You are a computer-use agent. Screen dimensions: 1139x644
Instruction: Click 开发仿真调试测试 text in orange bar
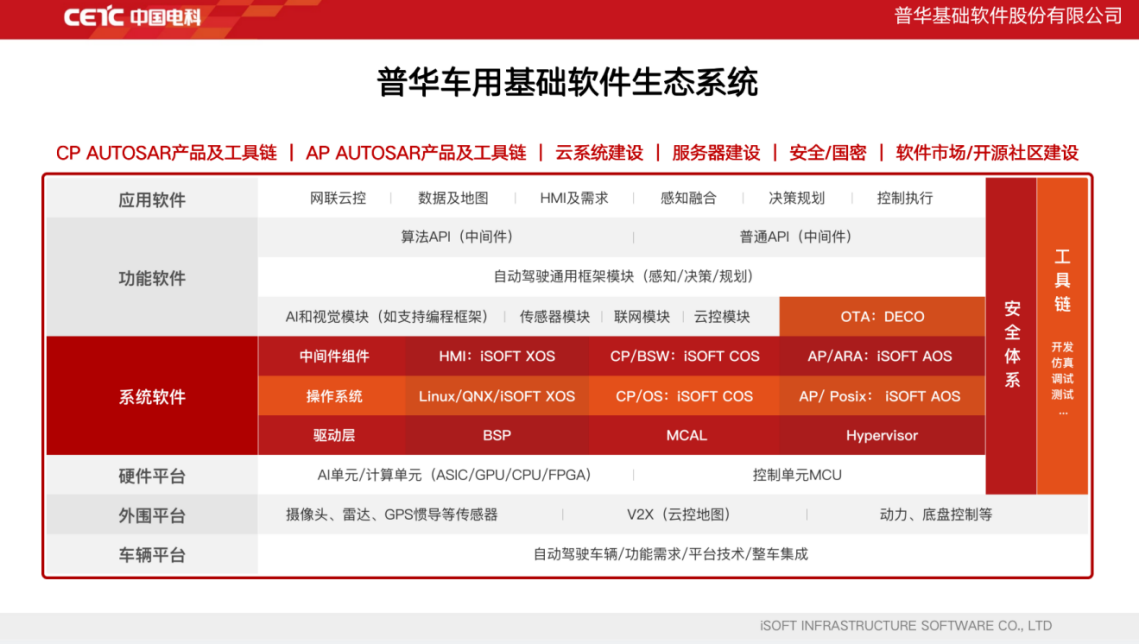pyautogui.click(x=1063, y=371)
